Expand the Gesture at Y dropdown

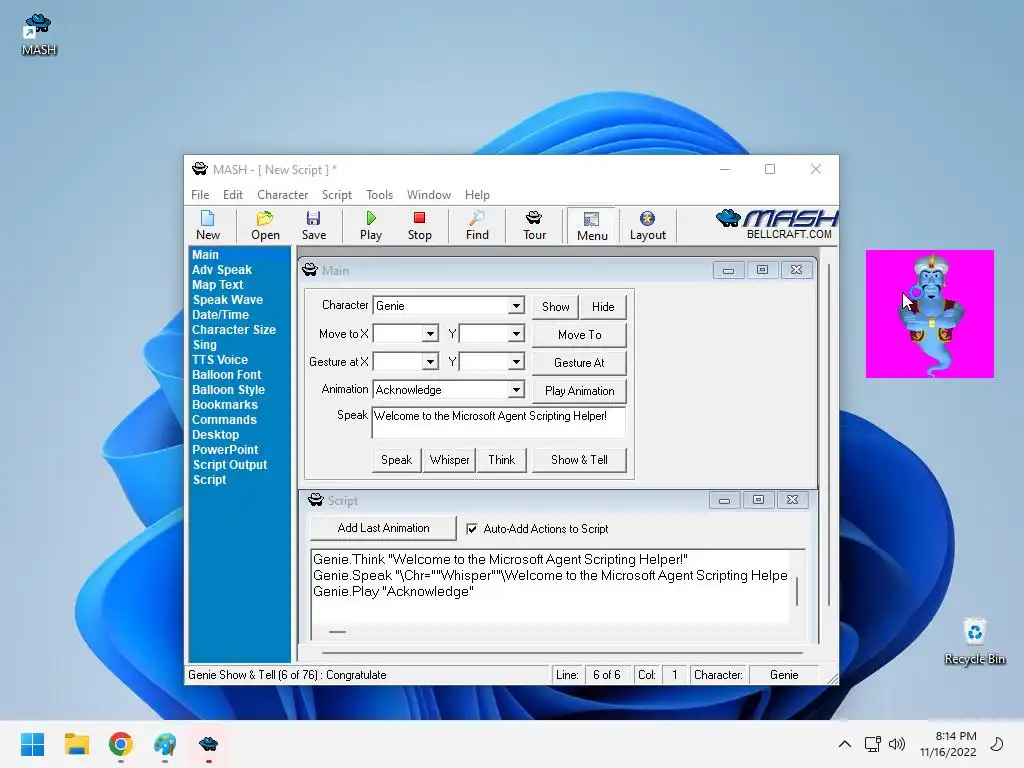516,362
